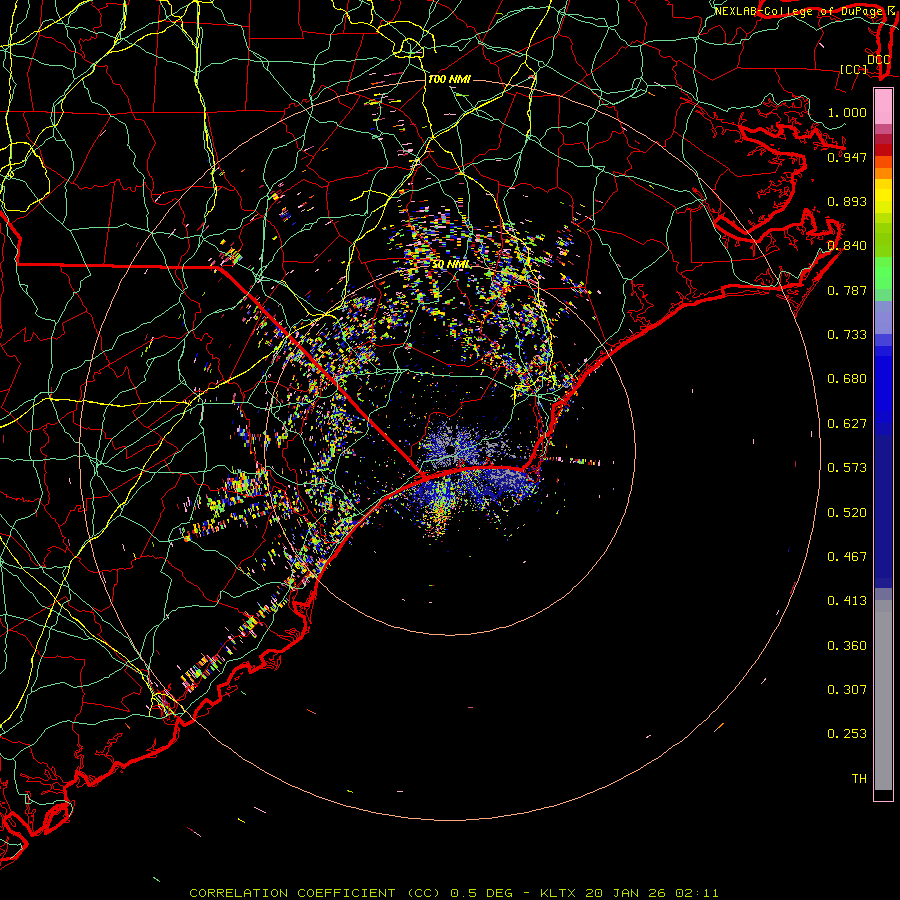Viewport: 900px width, 900px height.
Task: Click the 0.307 scale value
Action: click(847, 690)
